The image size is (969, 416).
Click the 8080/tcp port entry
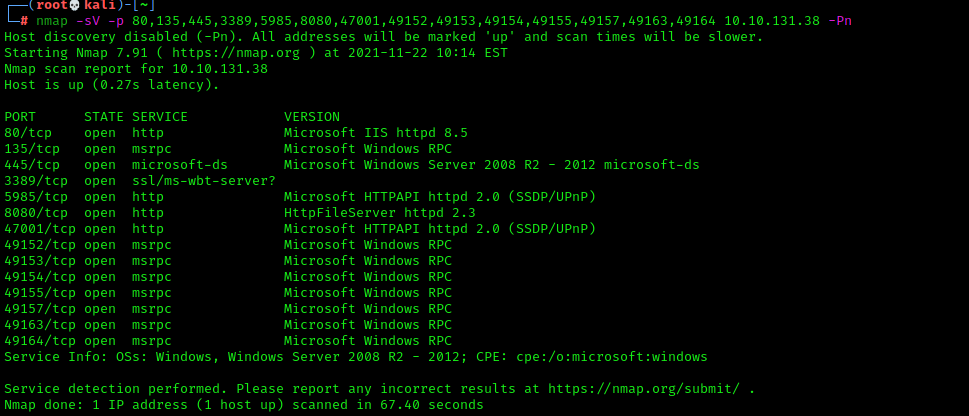(x=36, y=213)
